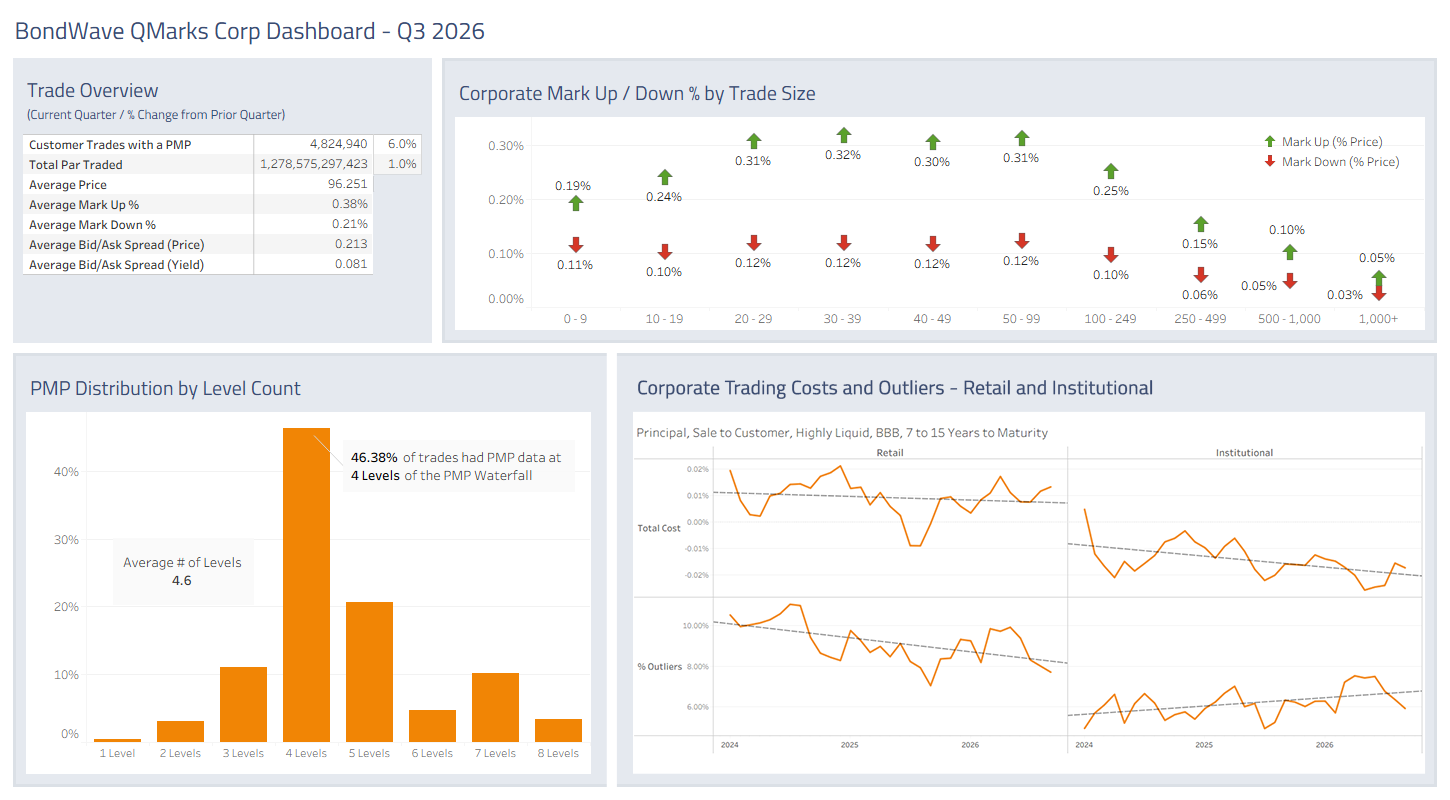Select the green mark up arrow for 100 - 249
This screenshot has height=800, width=1450.
pos(1111,172)
